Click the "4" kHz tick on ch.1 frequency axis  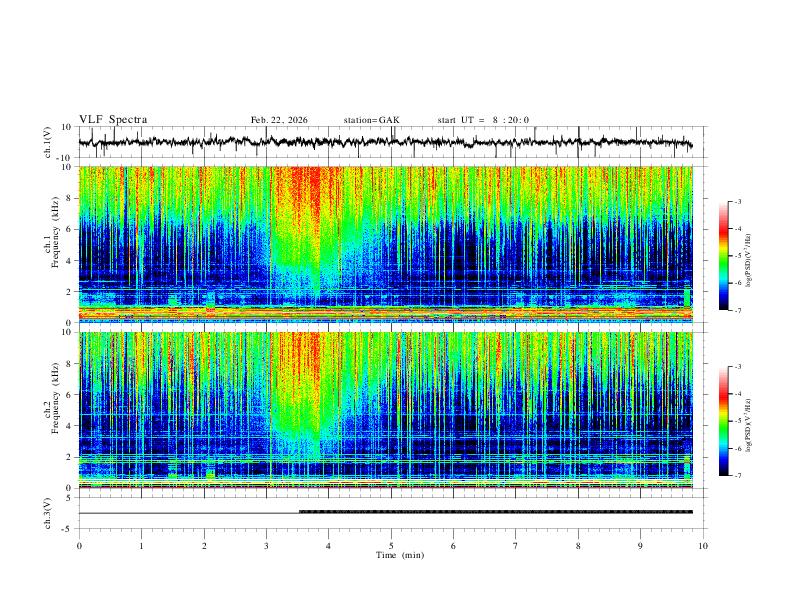click(x=70, y=261)
